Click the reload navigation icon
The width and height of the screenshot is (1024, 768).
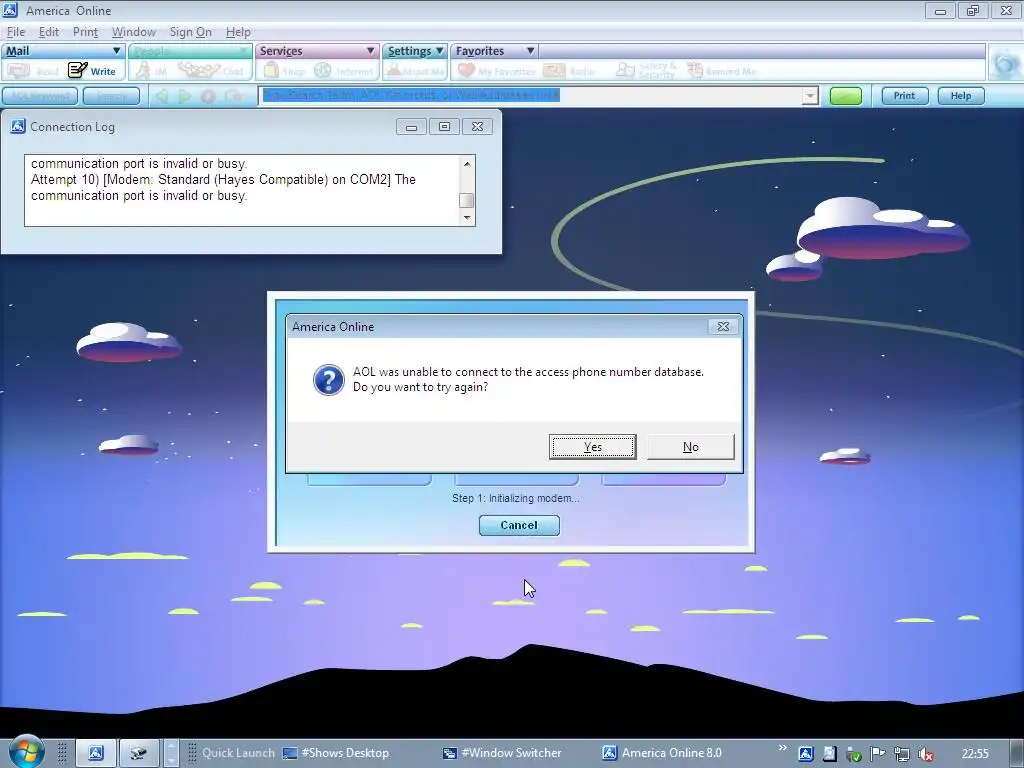pos(234,96)
